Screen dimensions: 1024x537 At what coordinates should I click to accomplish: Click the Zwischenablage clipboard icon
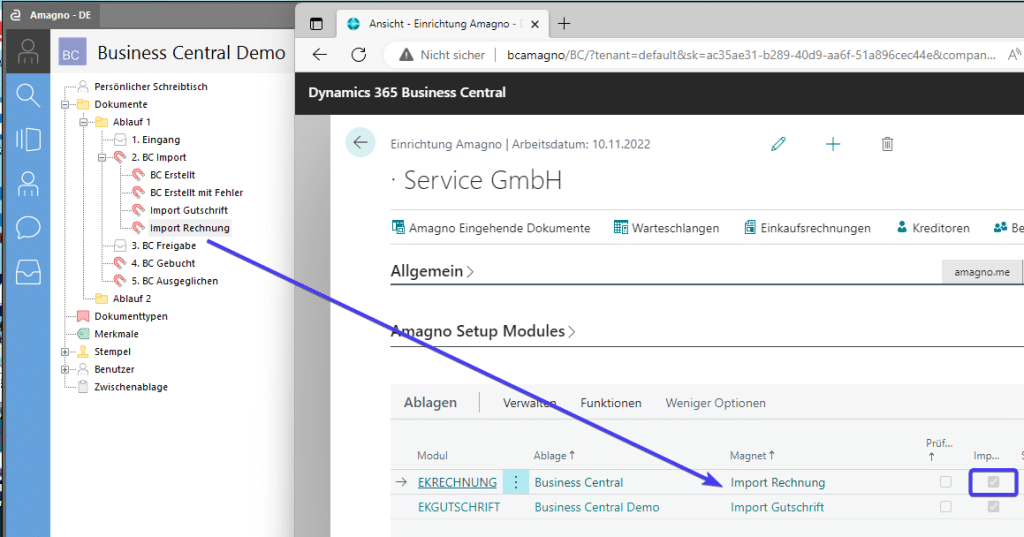tap(83, 387)
